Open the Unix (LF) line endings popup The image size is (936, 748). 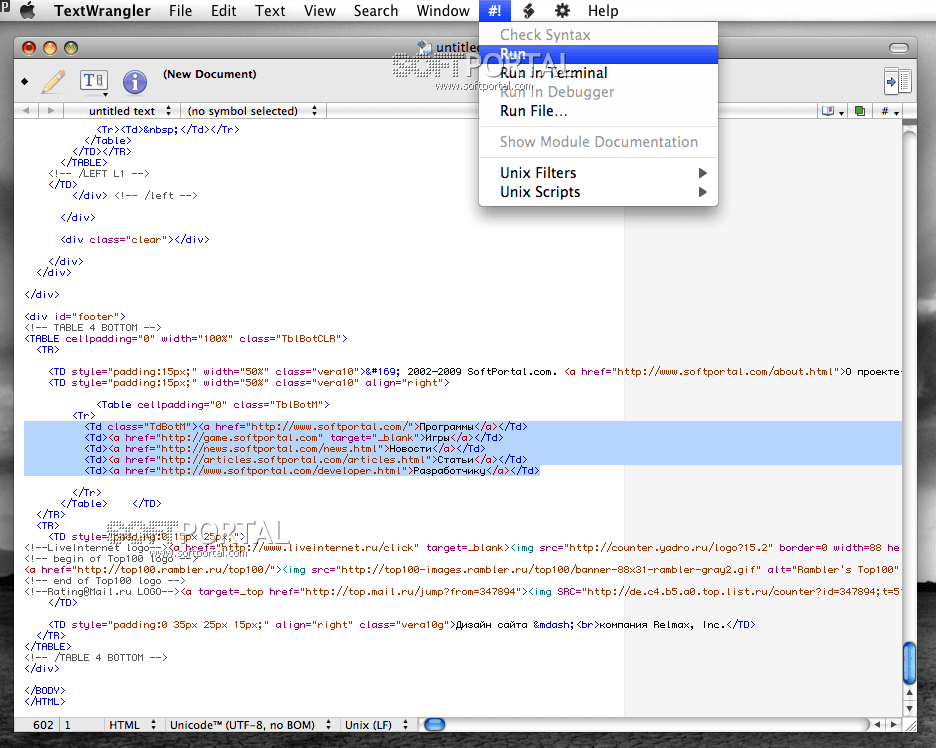coord(376,724)
